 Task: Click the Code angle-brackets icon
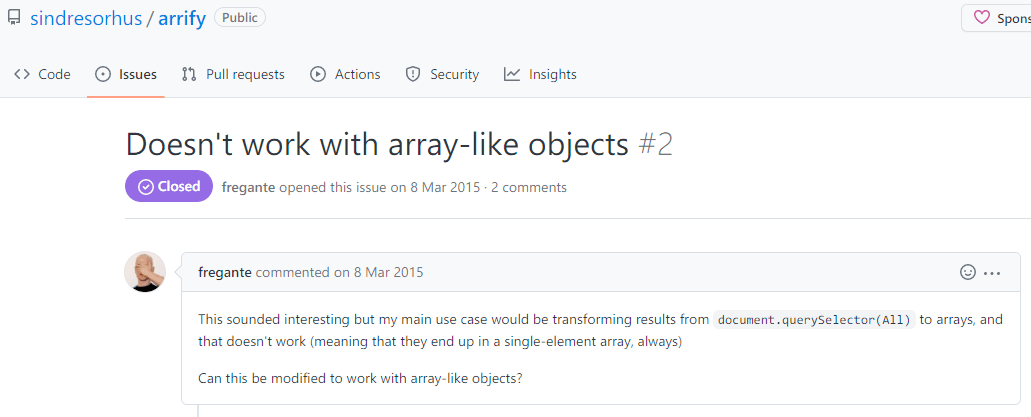coord(22,74)
